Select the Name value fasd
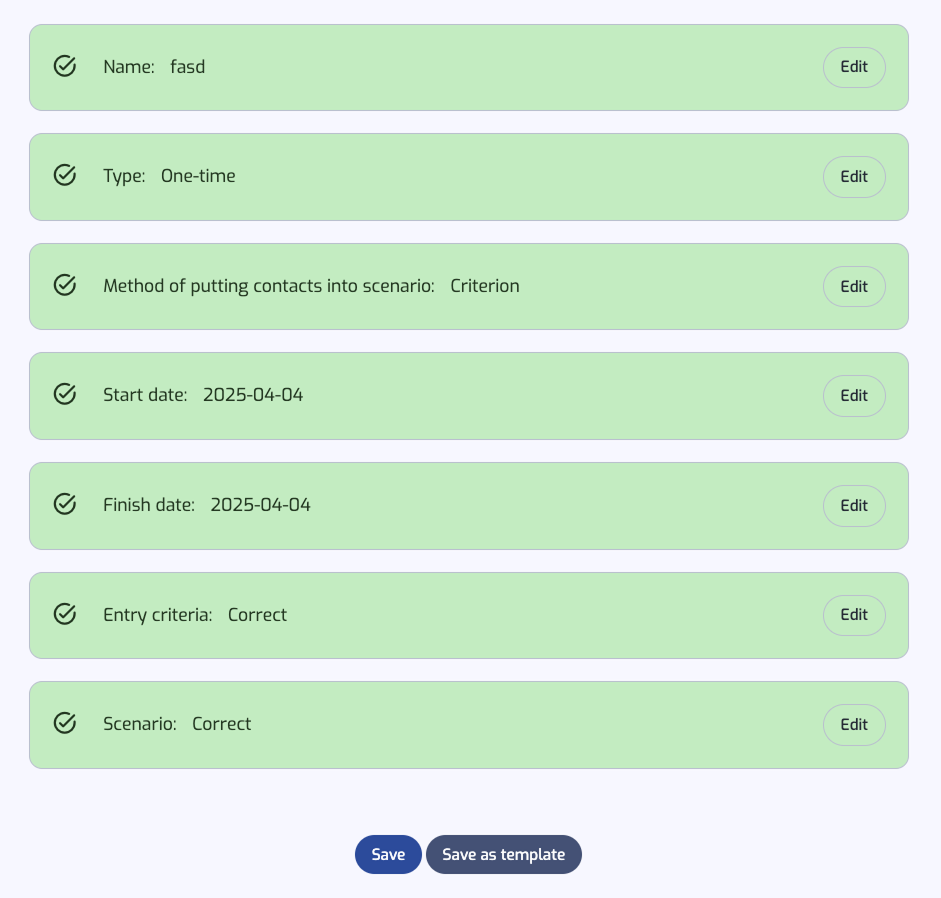 pyautogui.click(x=187, y=67)
